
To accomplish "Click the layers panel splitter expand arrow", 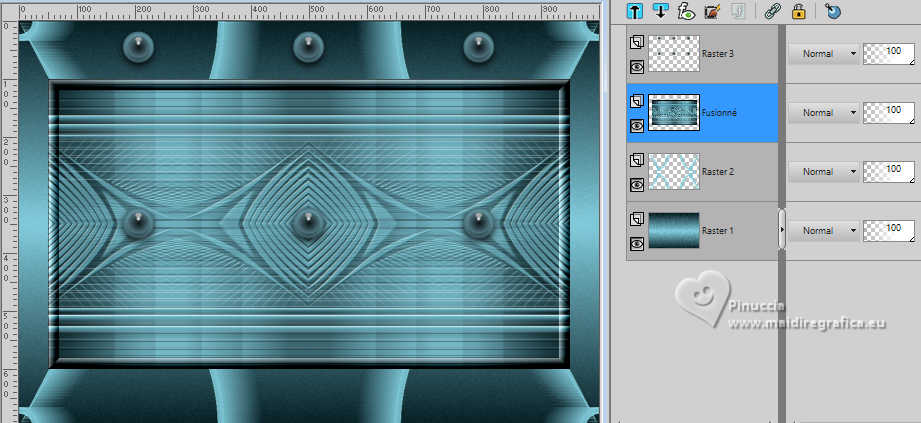I will tap(782, 229).
